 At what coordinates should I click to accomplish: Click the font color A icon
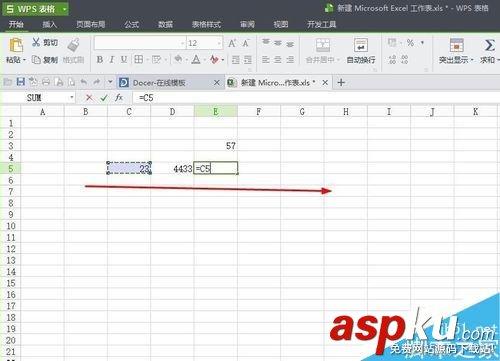(x=196, y=60)
